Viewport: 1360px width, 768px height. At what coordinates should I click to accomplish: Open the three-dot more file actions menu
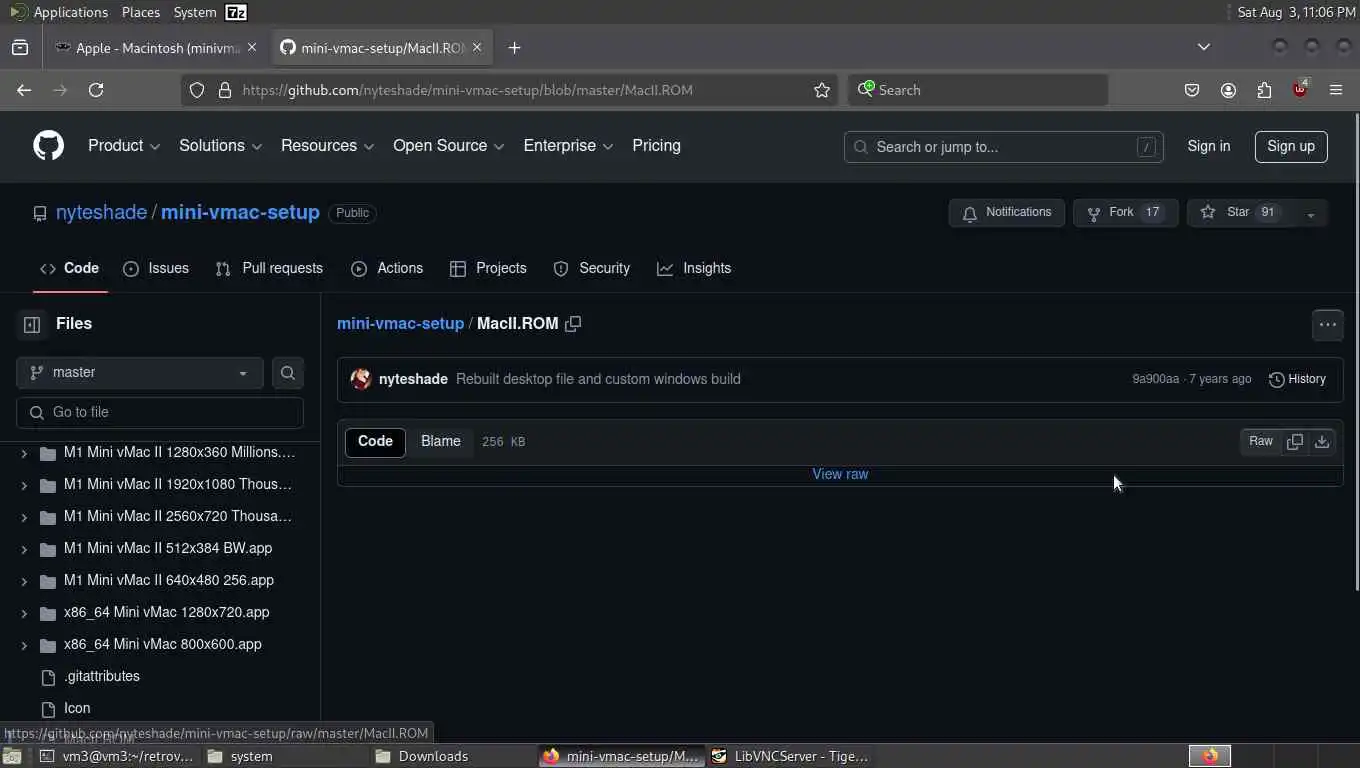point(1327,324)
